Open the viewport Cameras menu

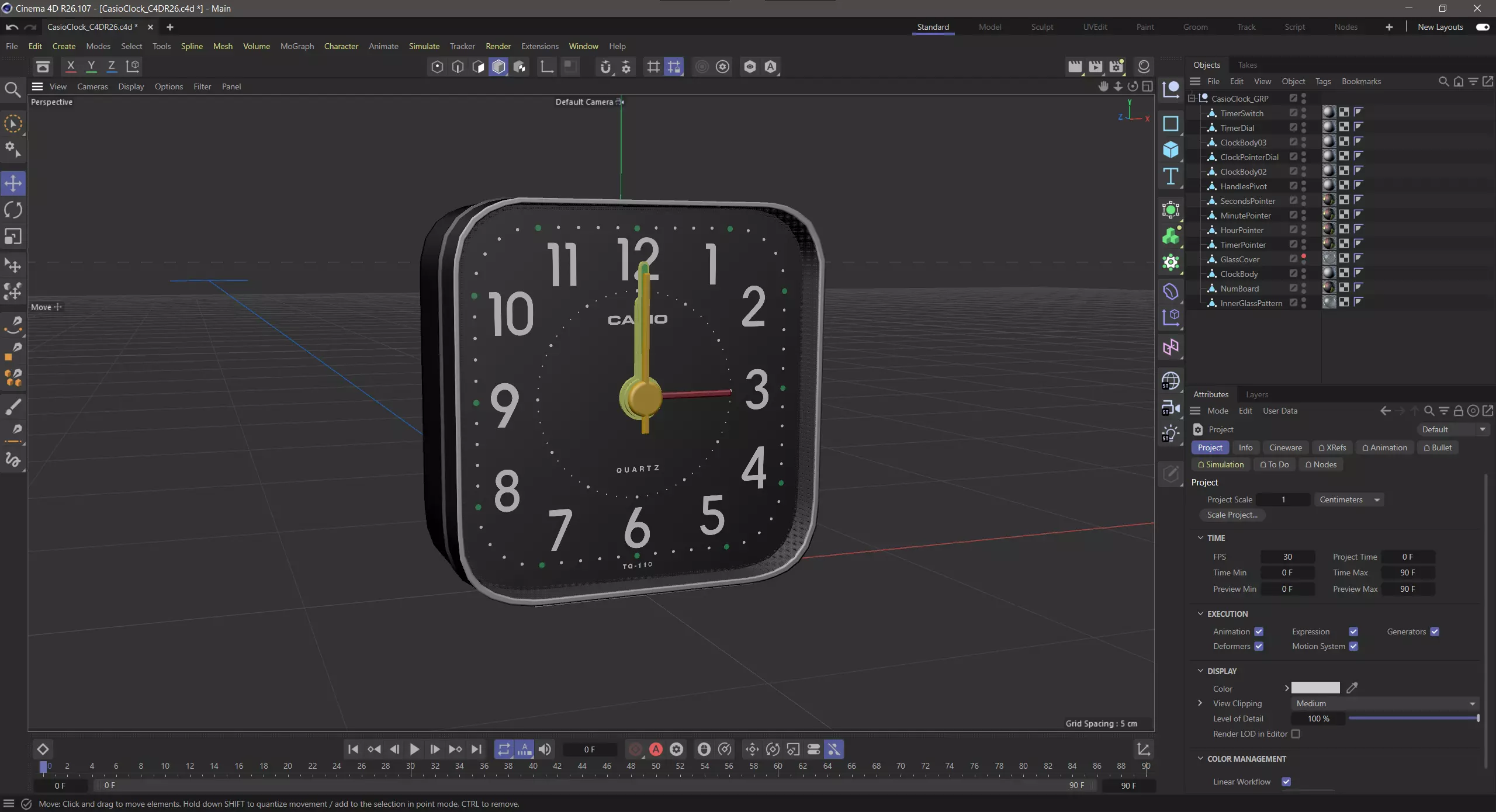92,86
